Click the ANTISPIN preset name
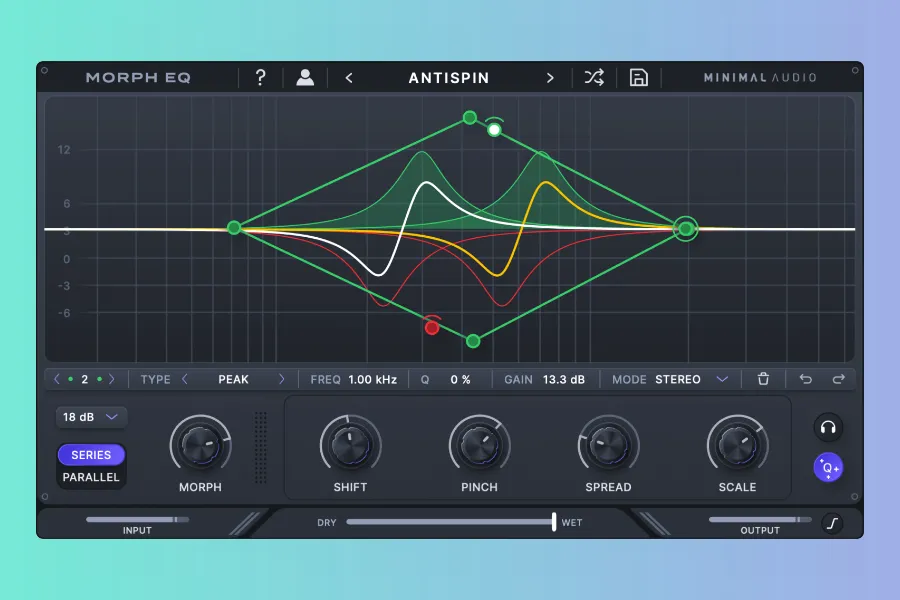Viewport: 900px width, 600px height. [449, 78]
